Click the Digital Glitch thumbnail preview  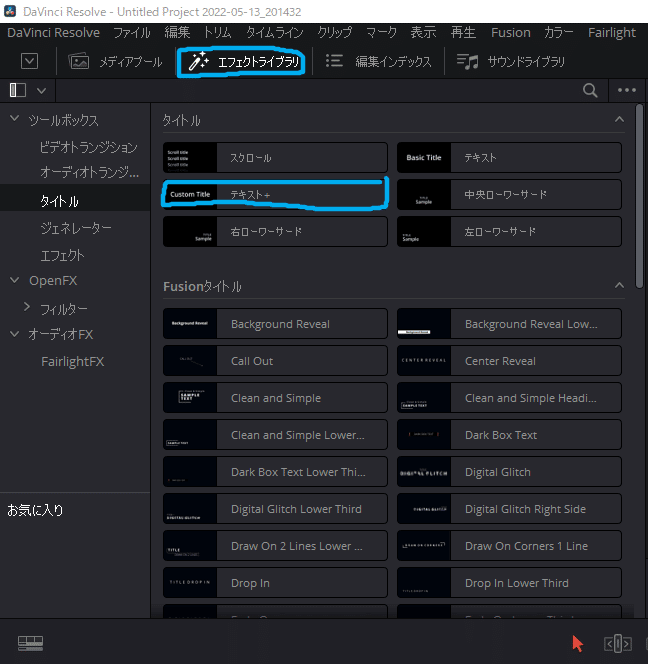(424, 472)
